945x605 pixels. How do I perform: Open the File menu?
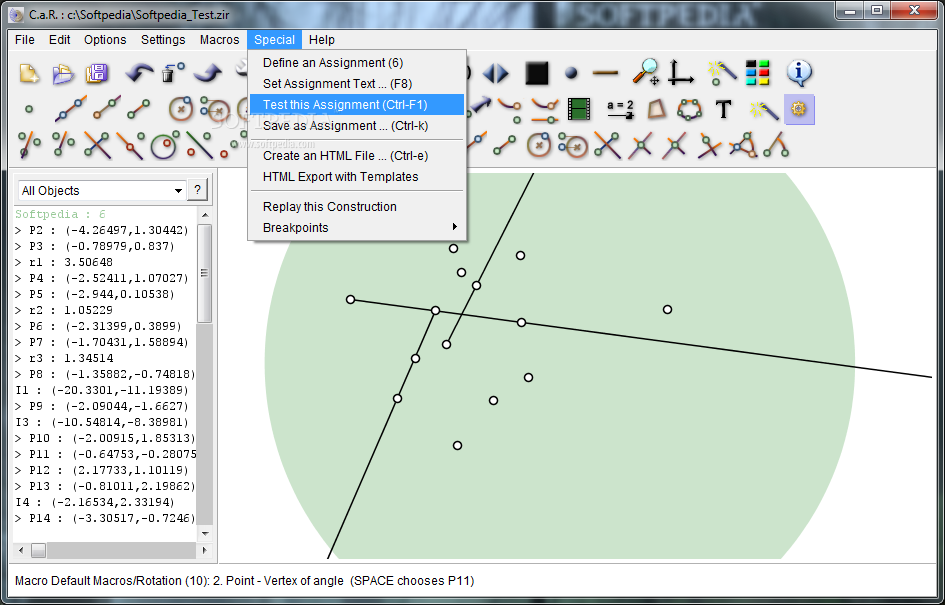click(x=25, y=40)
